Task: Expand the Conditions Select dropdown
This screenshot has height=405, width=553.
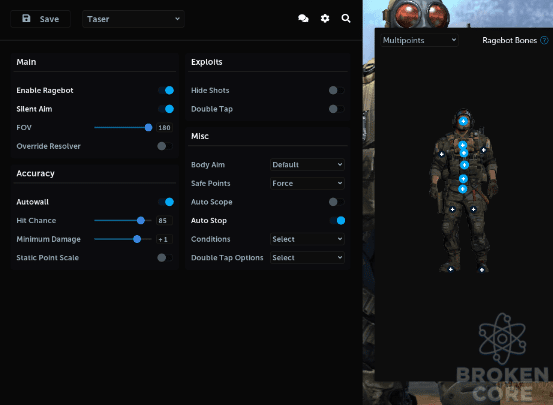Action: [x=307, y=239]
